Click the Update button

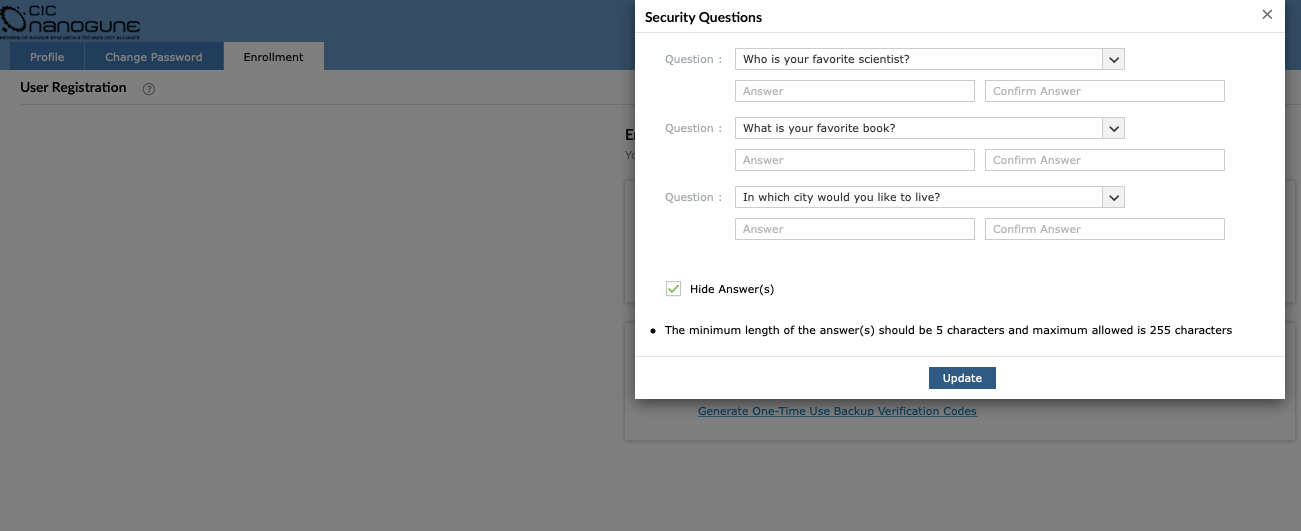click(962, 378)
